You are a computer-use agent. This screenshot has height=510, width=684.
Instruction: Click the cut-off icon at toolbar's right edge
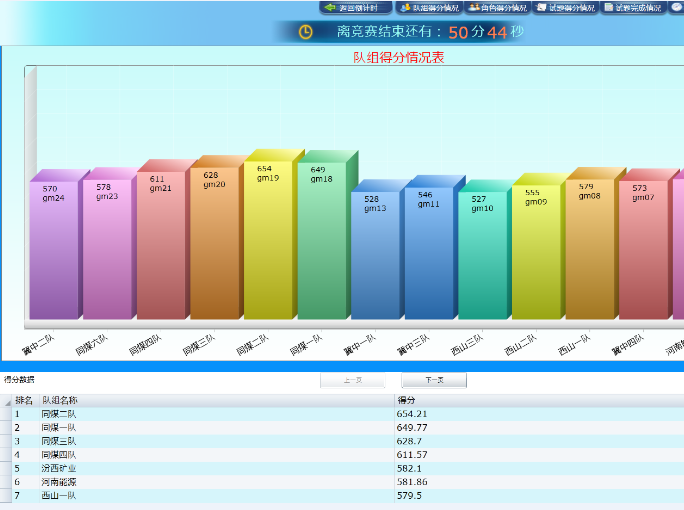coord(677,7)
